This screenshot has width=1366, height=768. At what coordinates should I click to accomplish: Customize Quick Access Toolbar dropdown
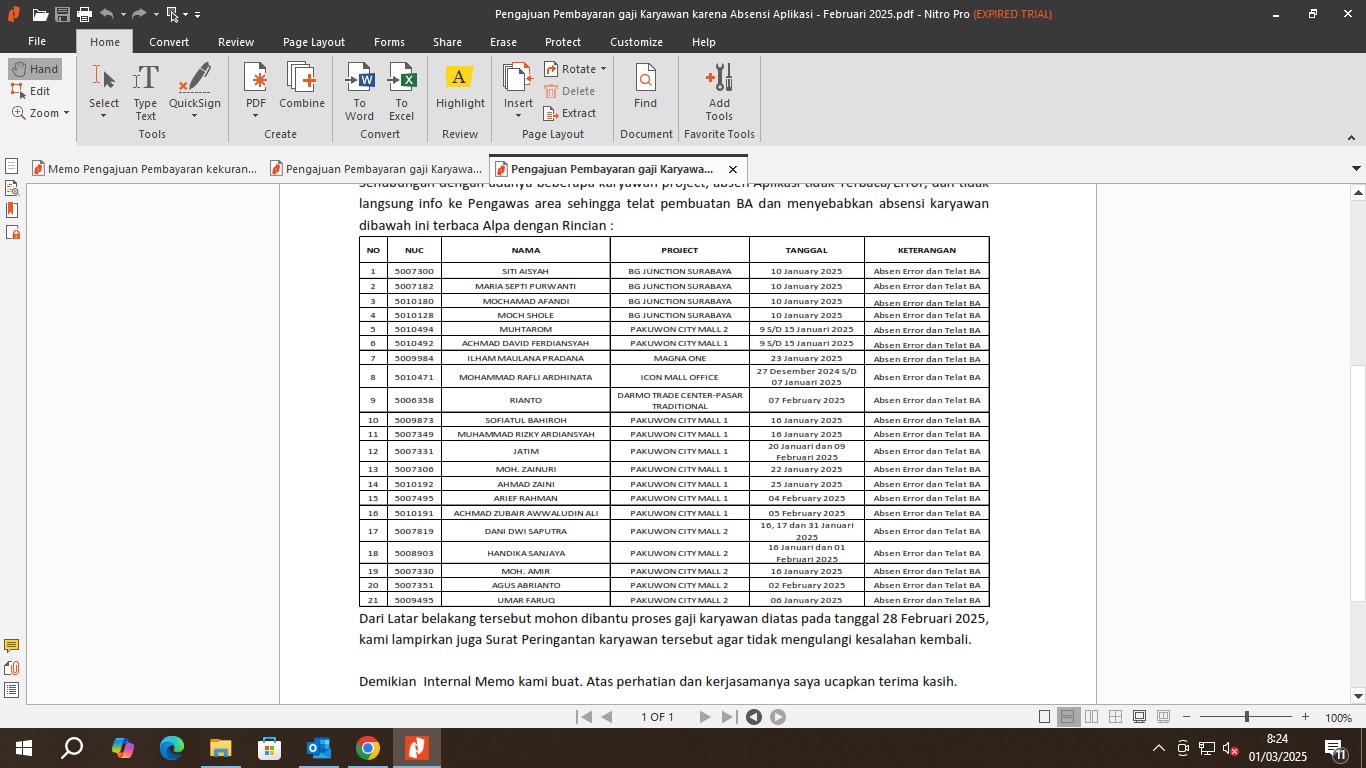click(x=197, y=15)
